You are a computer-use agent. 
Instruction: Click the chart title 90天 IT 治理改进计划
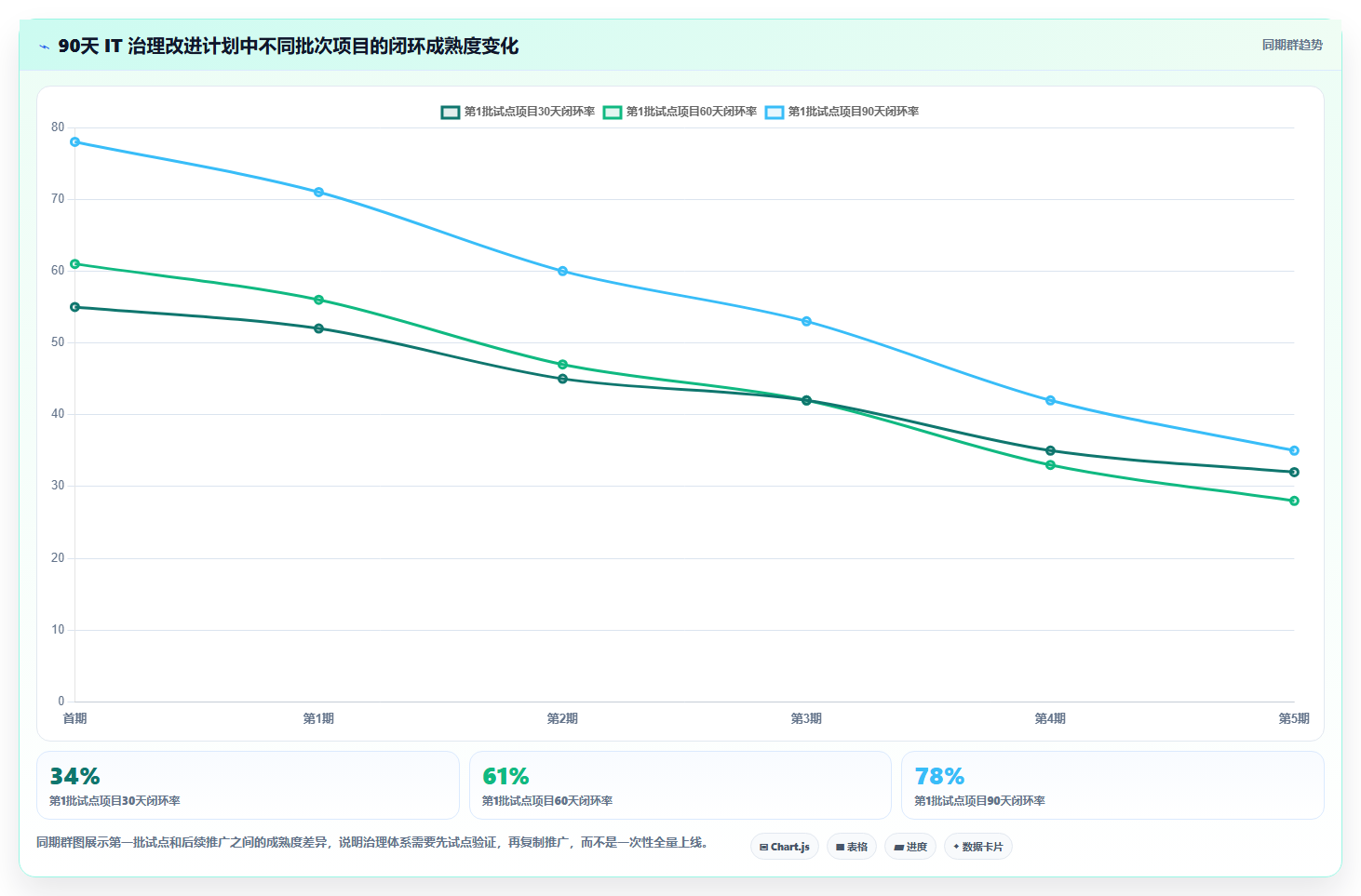coord(288,46)
